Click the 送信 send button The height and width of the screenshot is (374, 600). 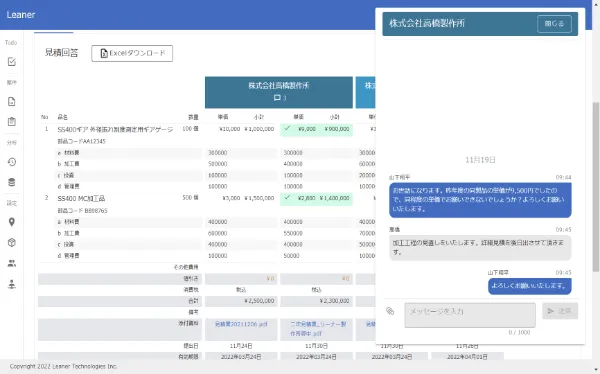coord(560,311)
